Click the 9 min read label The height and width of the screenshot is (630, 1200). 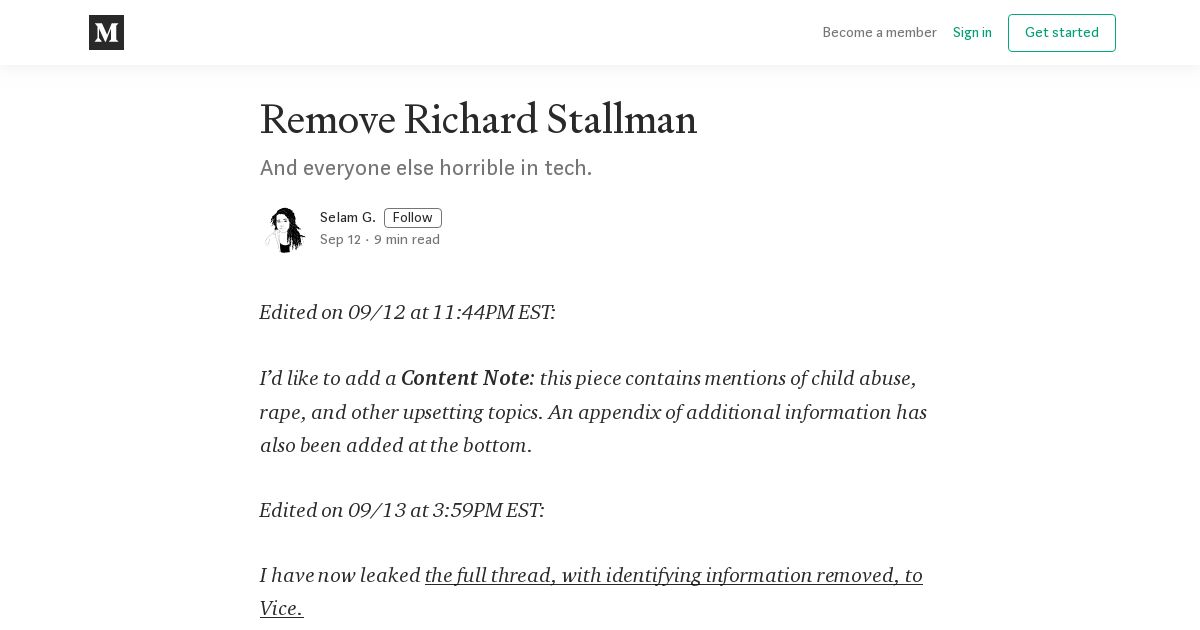(x=407, y=240)
